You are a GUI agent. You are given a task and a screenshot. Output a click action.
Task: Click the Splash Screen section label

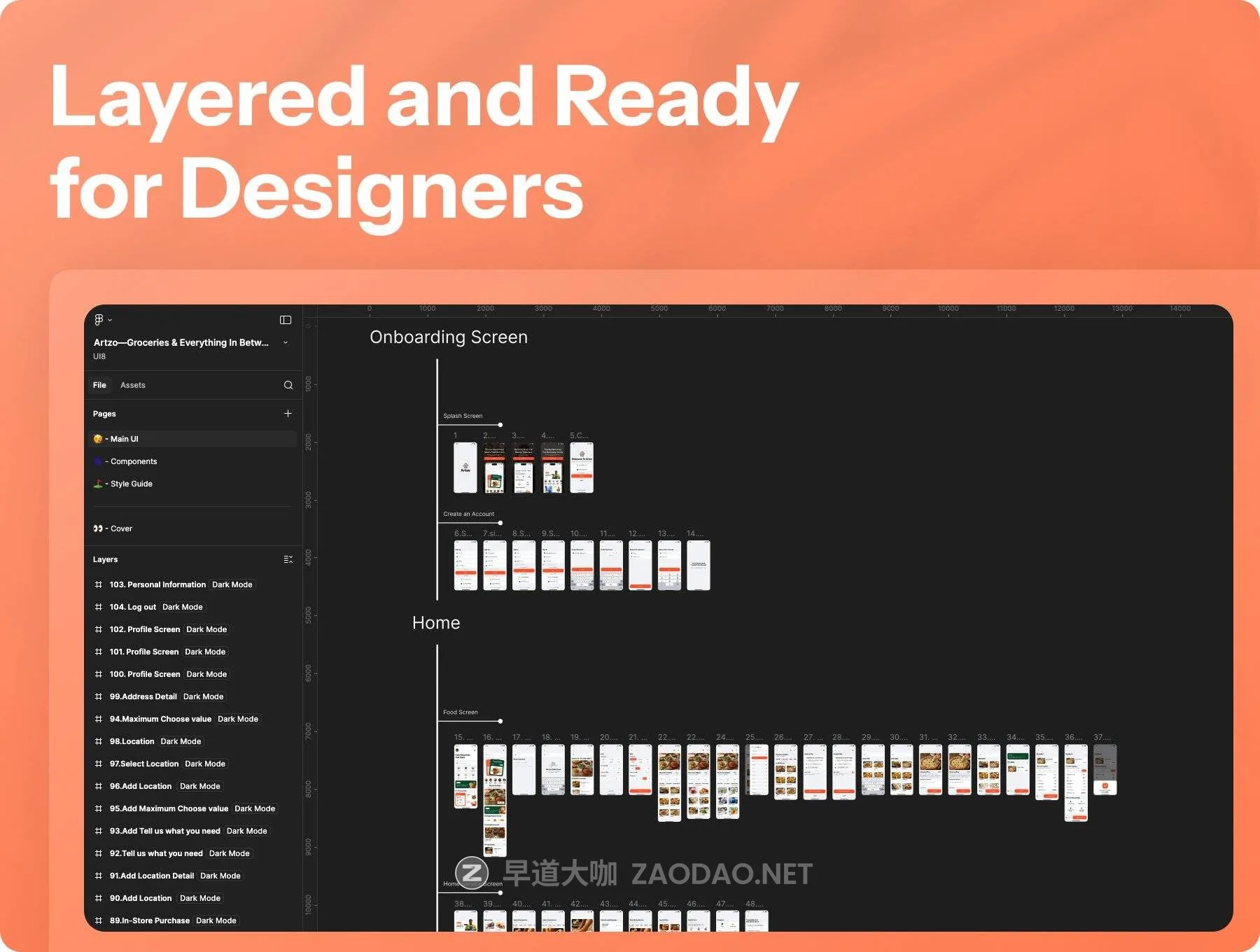[463, 416]
